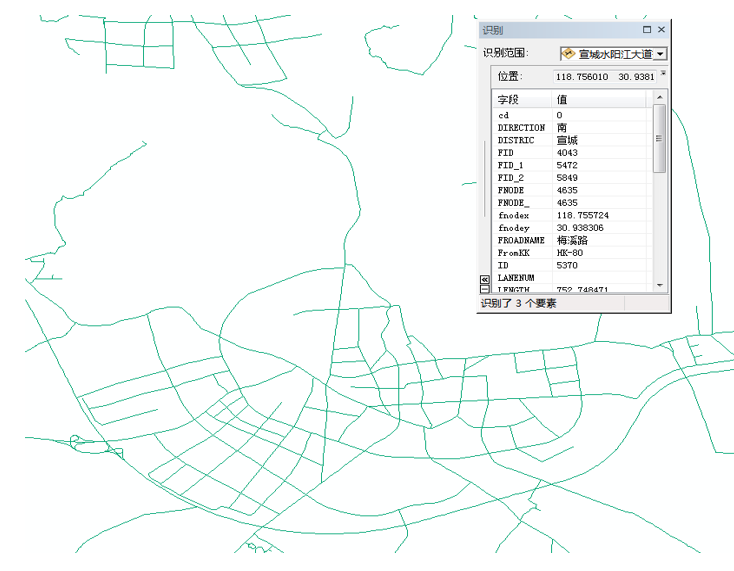Click the value 南 in DIRECTION row

click(x=562, y=128)
